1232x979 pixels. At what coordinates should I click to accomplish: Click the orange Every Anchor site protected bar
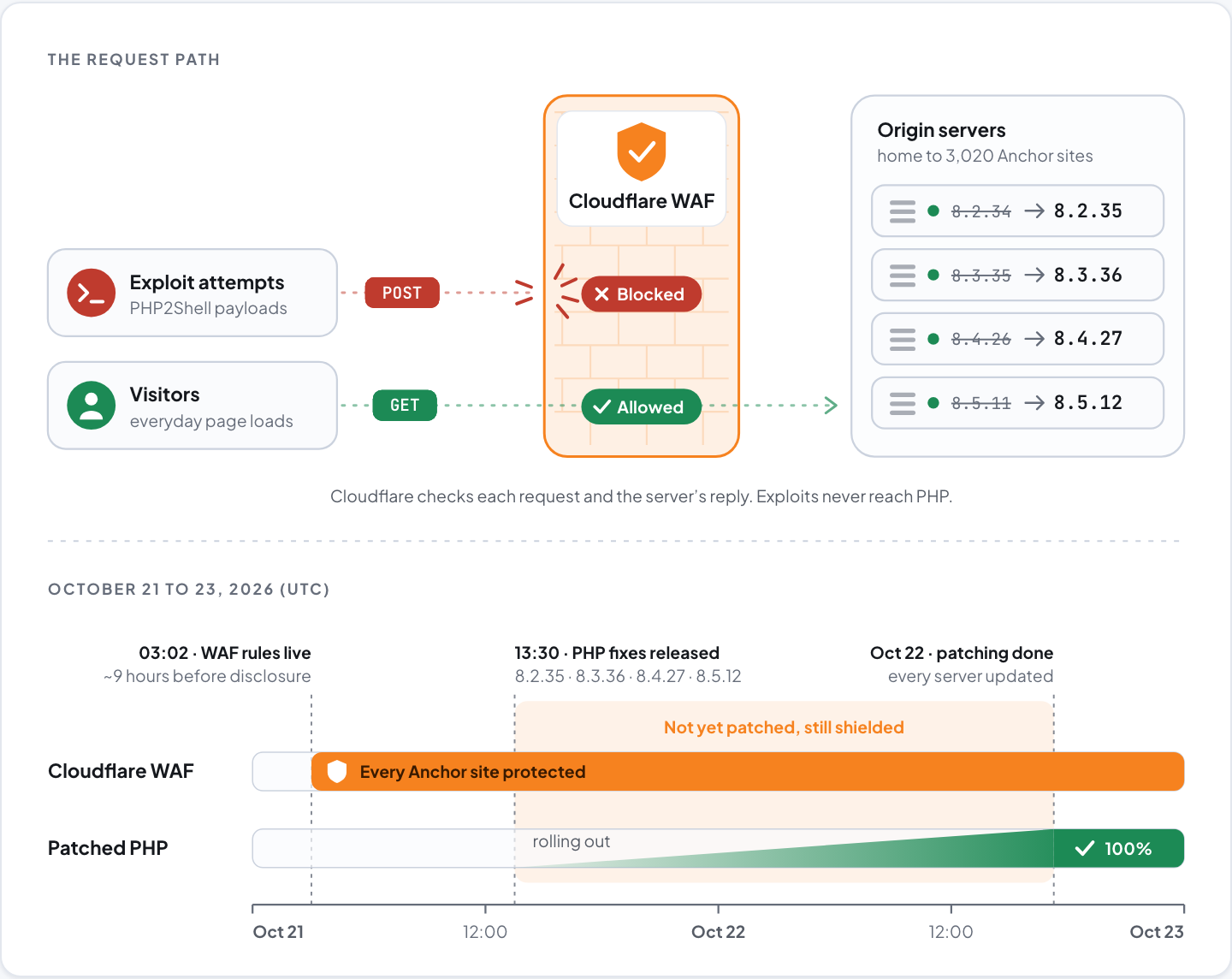pos(748,772)
